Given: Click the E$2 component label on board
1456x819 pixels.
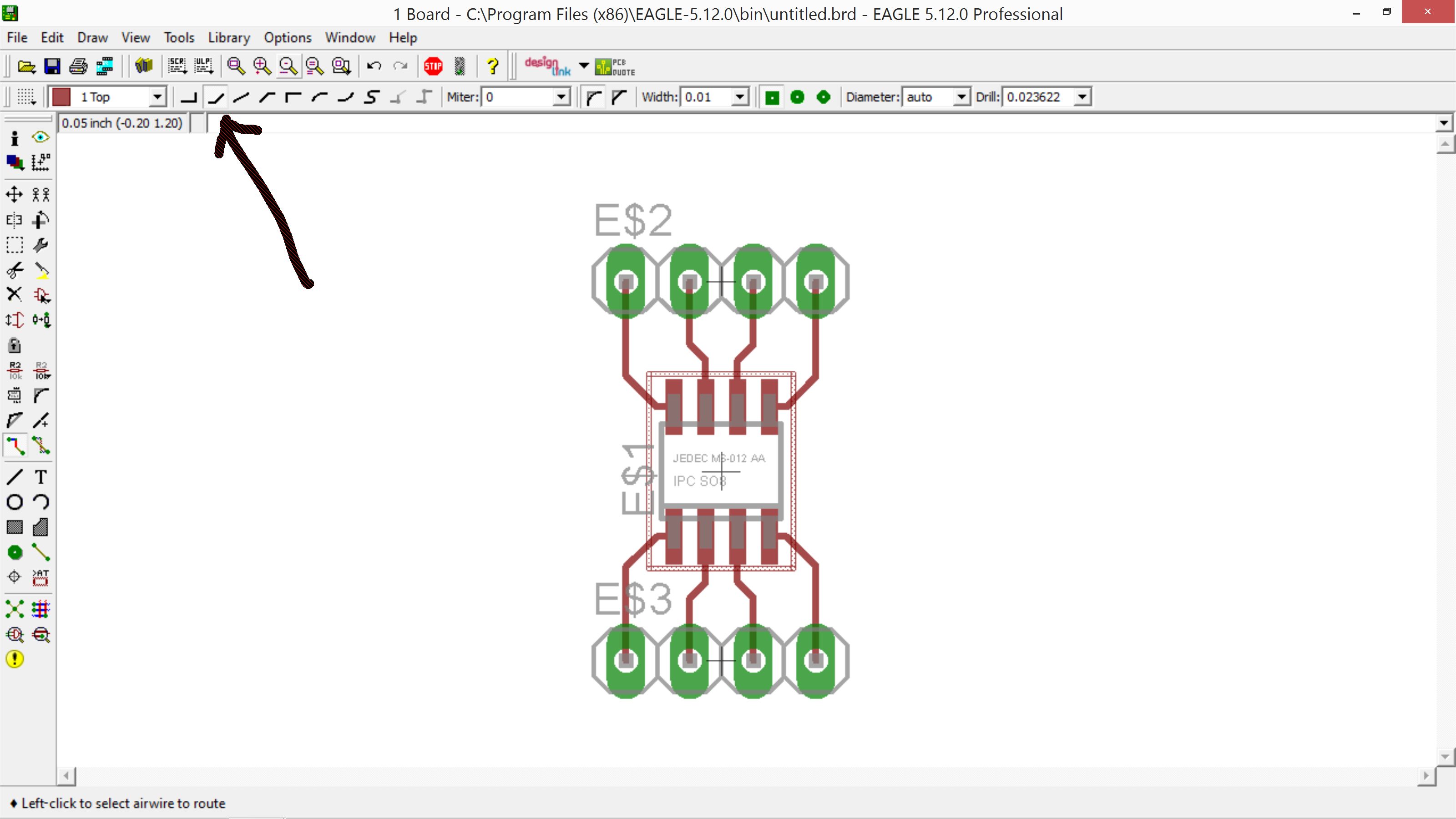Looking at the screenshot, I should (633, 220).
